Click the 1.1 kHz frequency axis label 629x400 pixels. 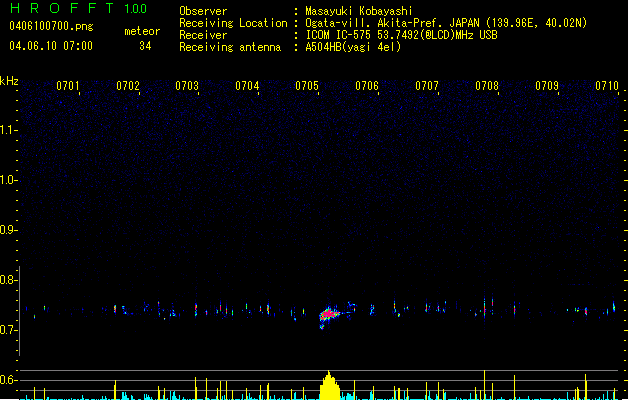coord(8,130)
